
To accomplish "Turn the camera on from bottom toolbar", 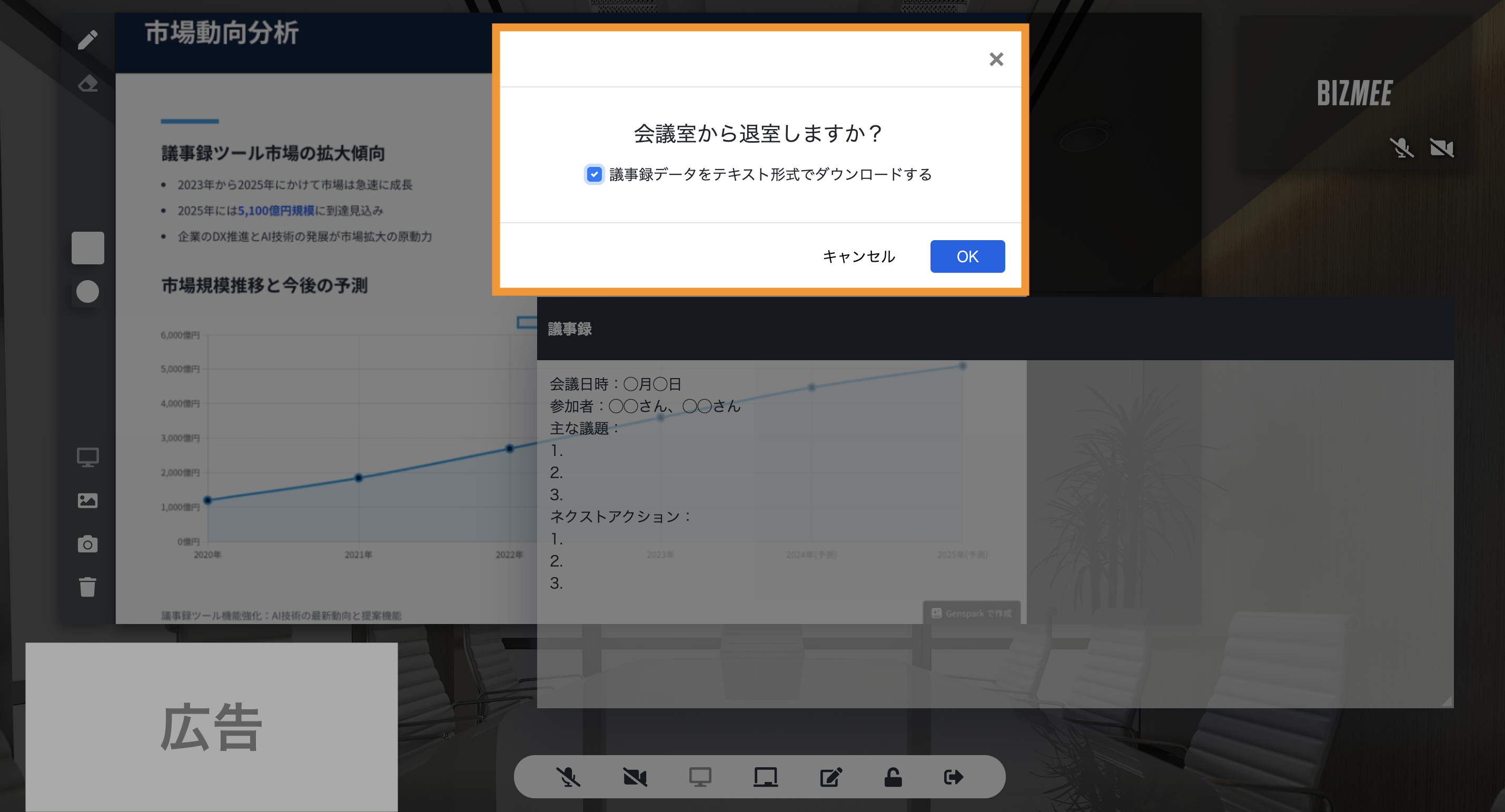I will click(x=635, y=776).
